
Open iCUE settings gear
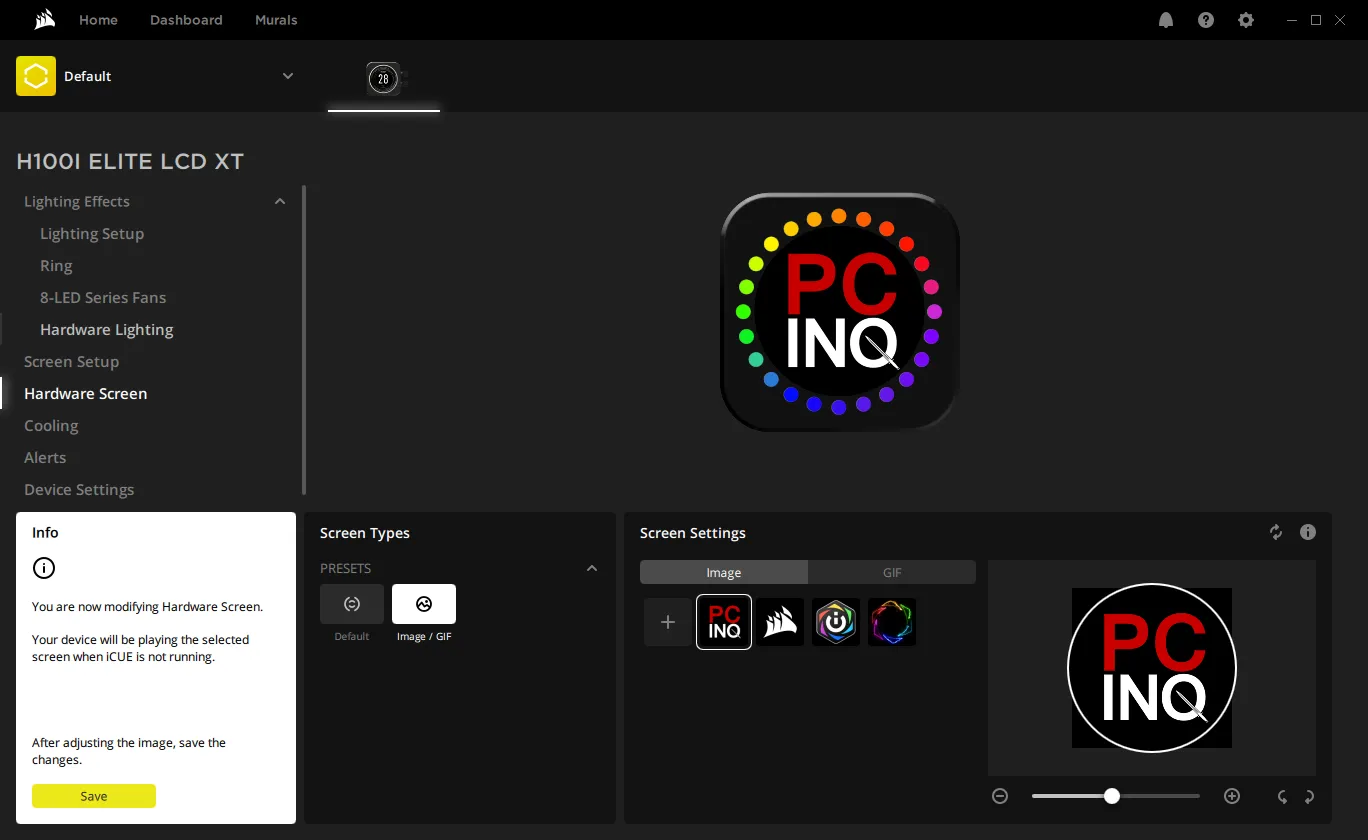[1246, 20]
